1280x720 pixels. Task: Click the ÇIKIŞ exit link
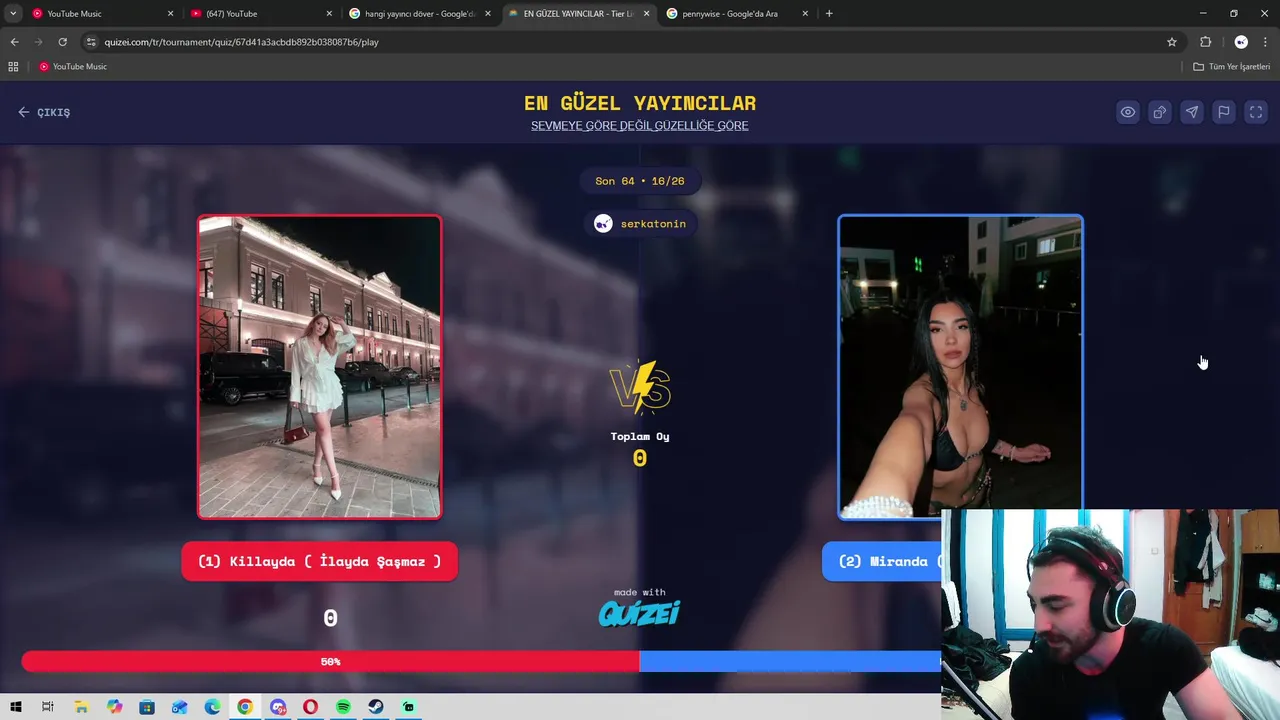(x=44, y=112)
